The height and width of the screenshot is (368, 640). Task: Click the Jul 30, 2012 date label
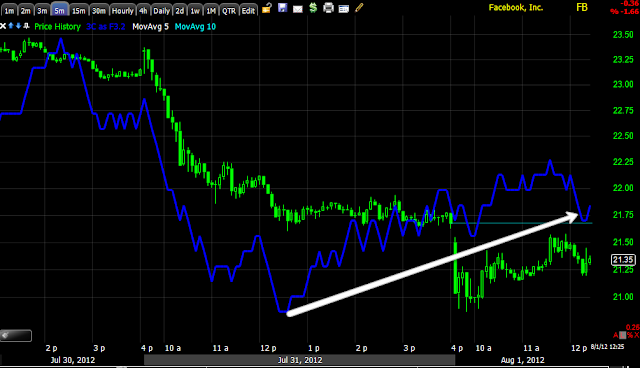point(73,360)
